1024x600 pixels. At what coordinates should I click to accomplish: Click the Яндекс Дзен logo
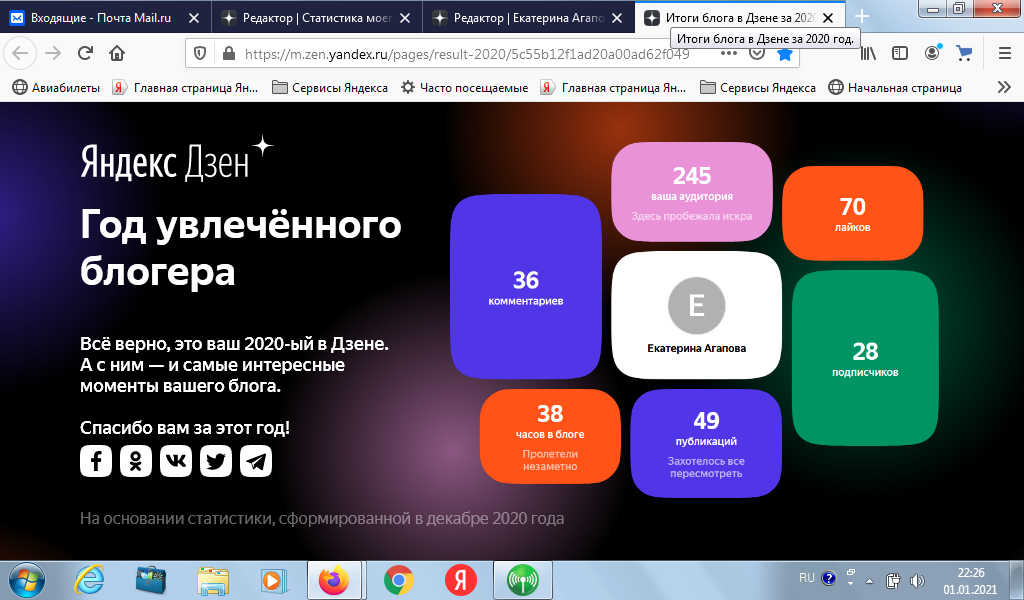point(176,159)
